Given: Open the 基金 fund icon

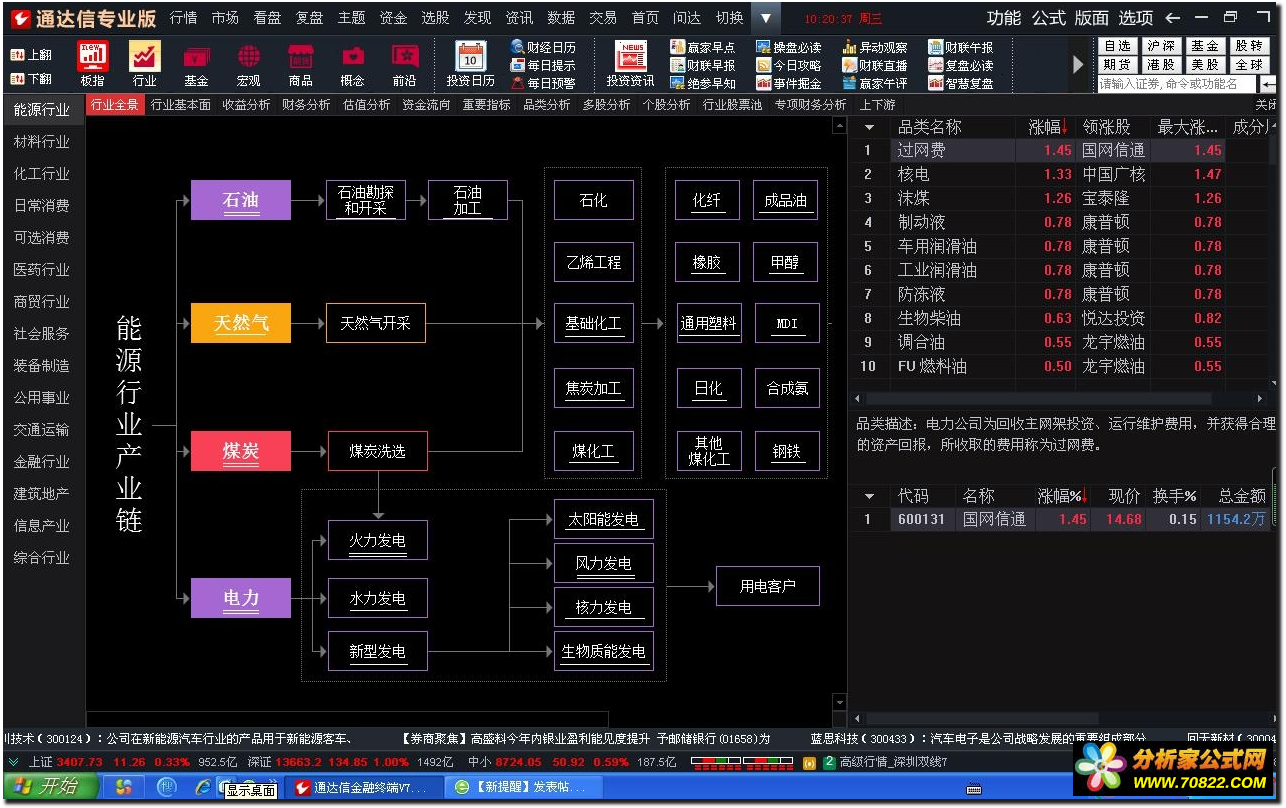Looking at the screenshot, I should click(196, 63).
